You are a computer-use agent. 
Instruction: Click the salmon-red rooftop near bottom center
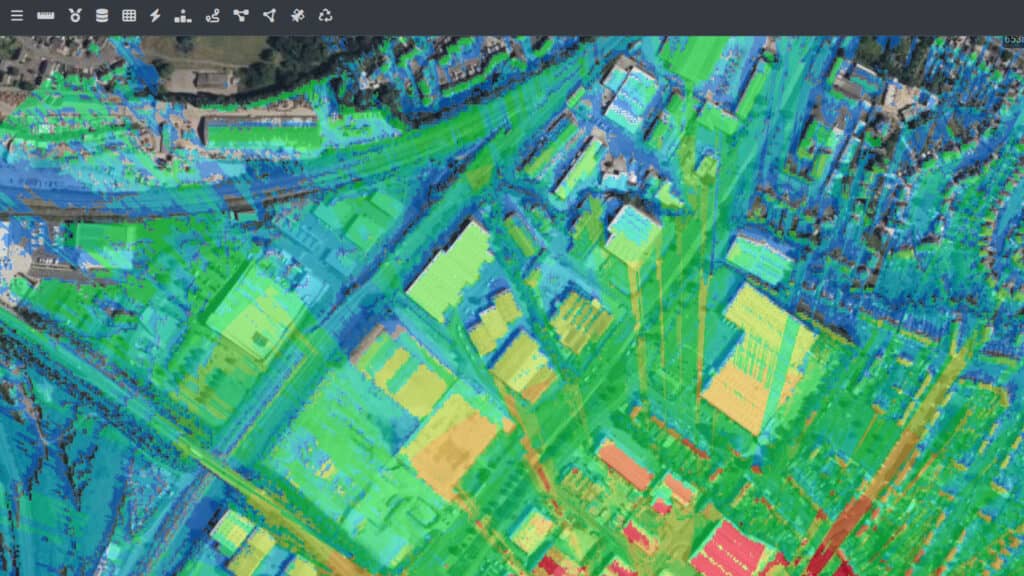pos(624,465)
